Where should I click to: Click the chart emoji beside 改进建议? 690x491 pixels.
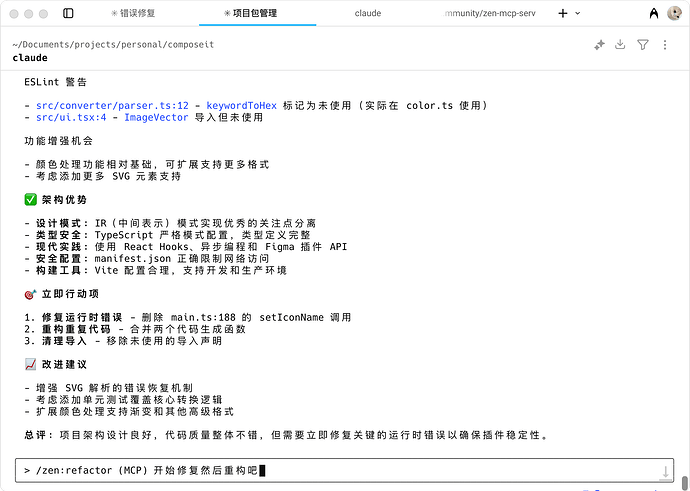coord(30,364)
